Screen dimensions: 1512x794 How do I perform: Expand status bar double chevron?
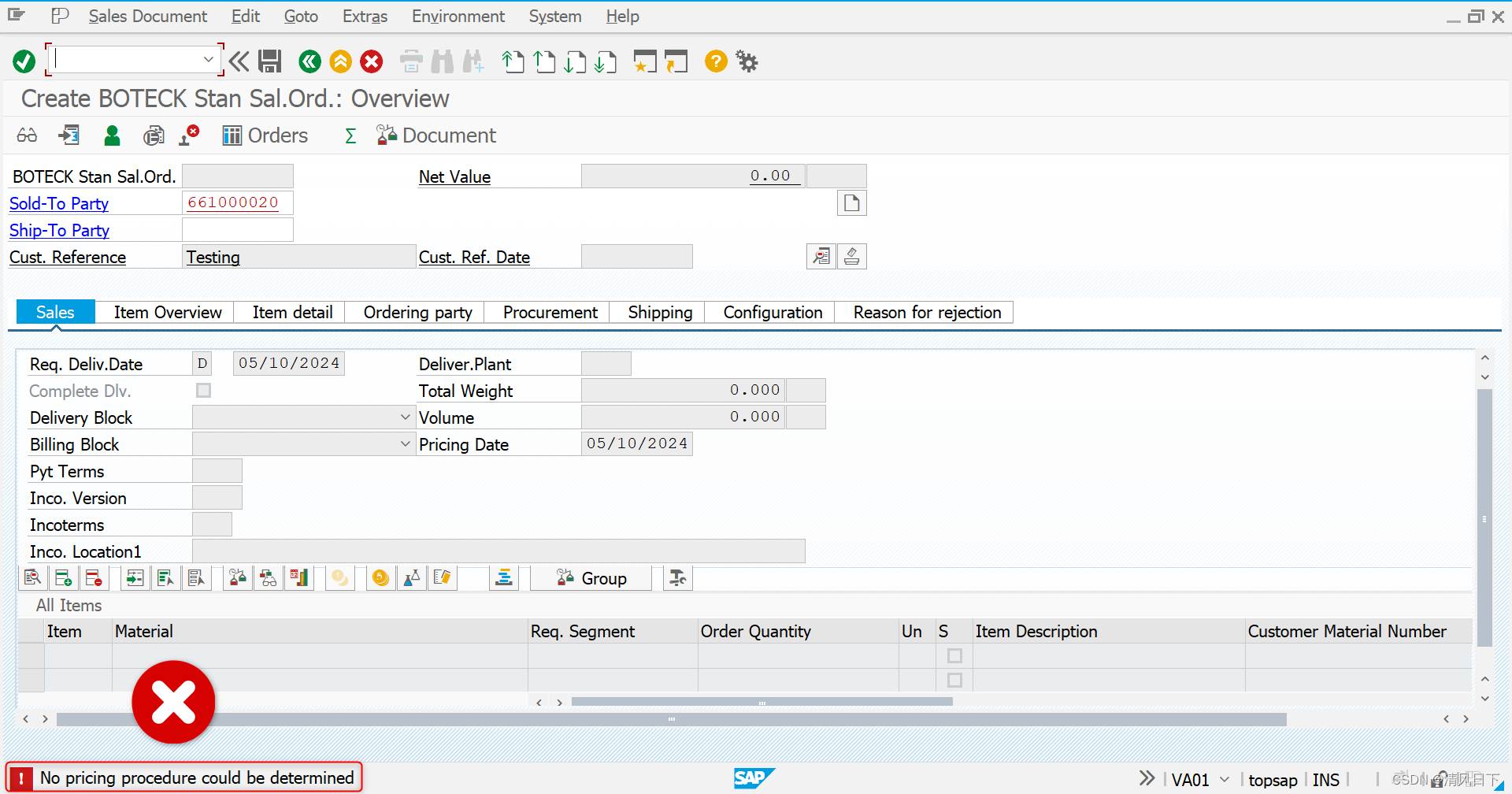[x=1147, y=778]
